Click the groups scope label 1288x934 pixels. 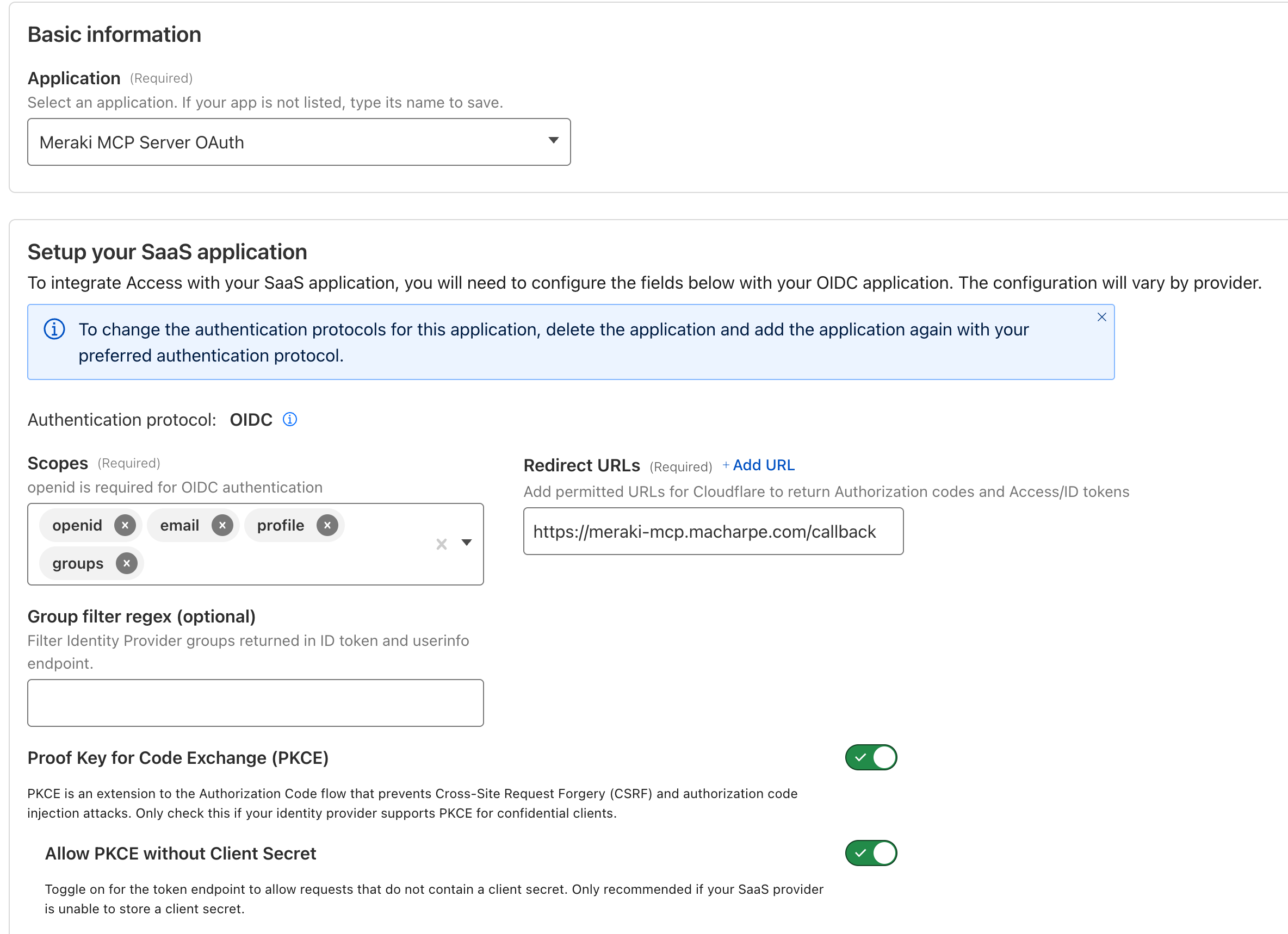click(78, 564)
